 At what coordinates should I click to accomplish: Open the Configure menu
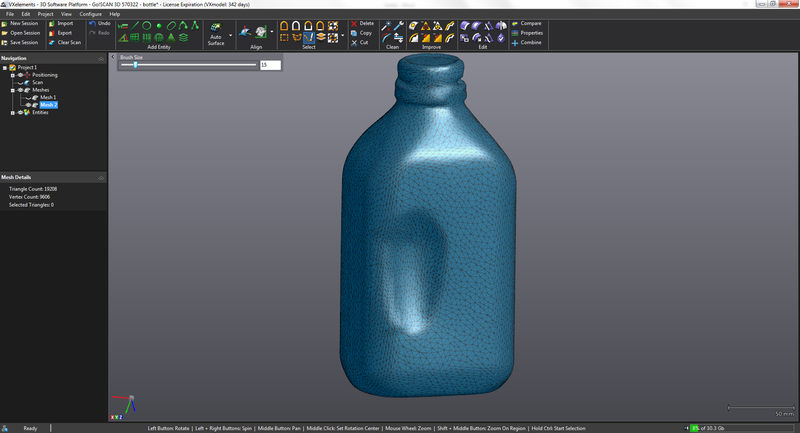pos(90,14)
